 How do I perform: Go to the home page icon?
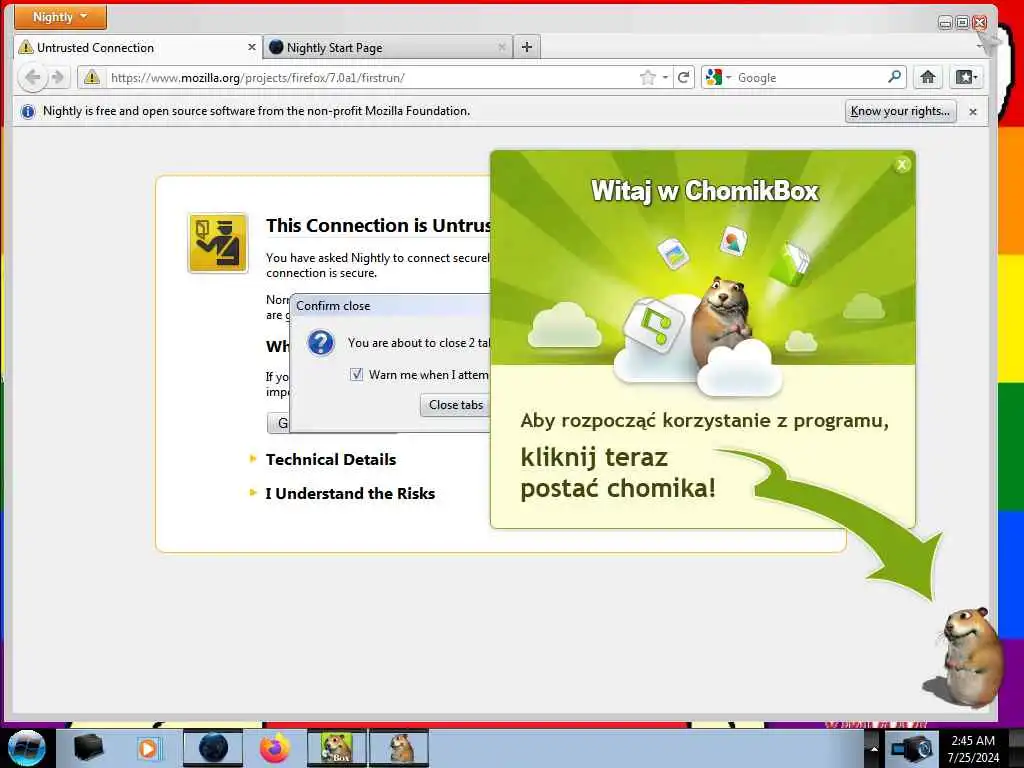tap(927, 78)
